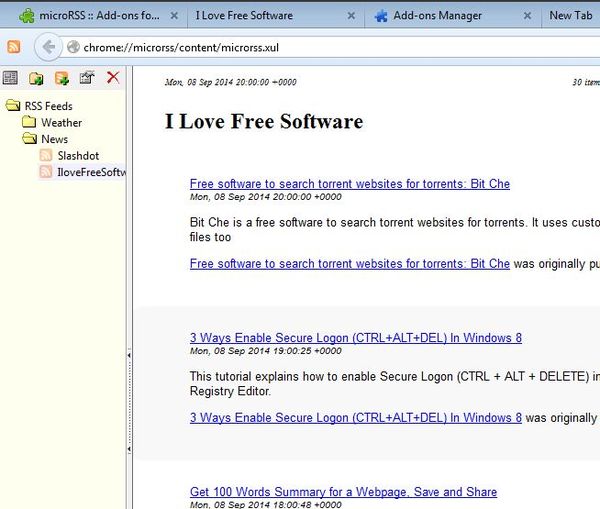Click the add new folder icon
Screen dimensions: 600x509
pos(36,78)
